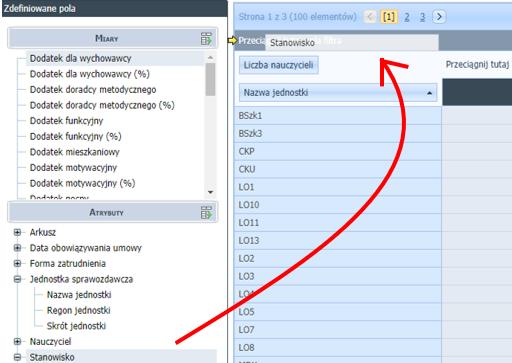This screenshot has height=363, width=512.
Task: Select Jednostka sprawozdawcza tree label
Action: [x=81, y=279]
